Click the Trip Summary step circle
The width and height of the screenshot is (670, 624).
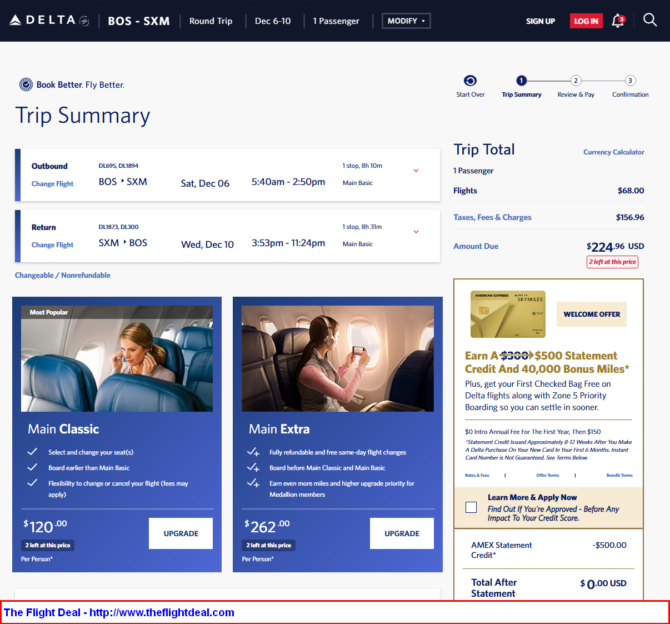(521, 81)
